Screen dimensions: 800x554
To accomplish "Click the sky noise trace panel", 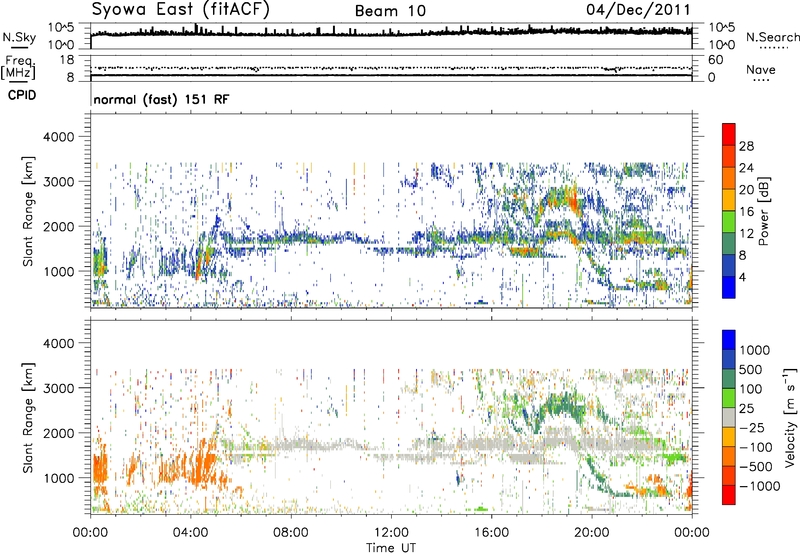I will (391, 36).
